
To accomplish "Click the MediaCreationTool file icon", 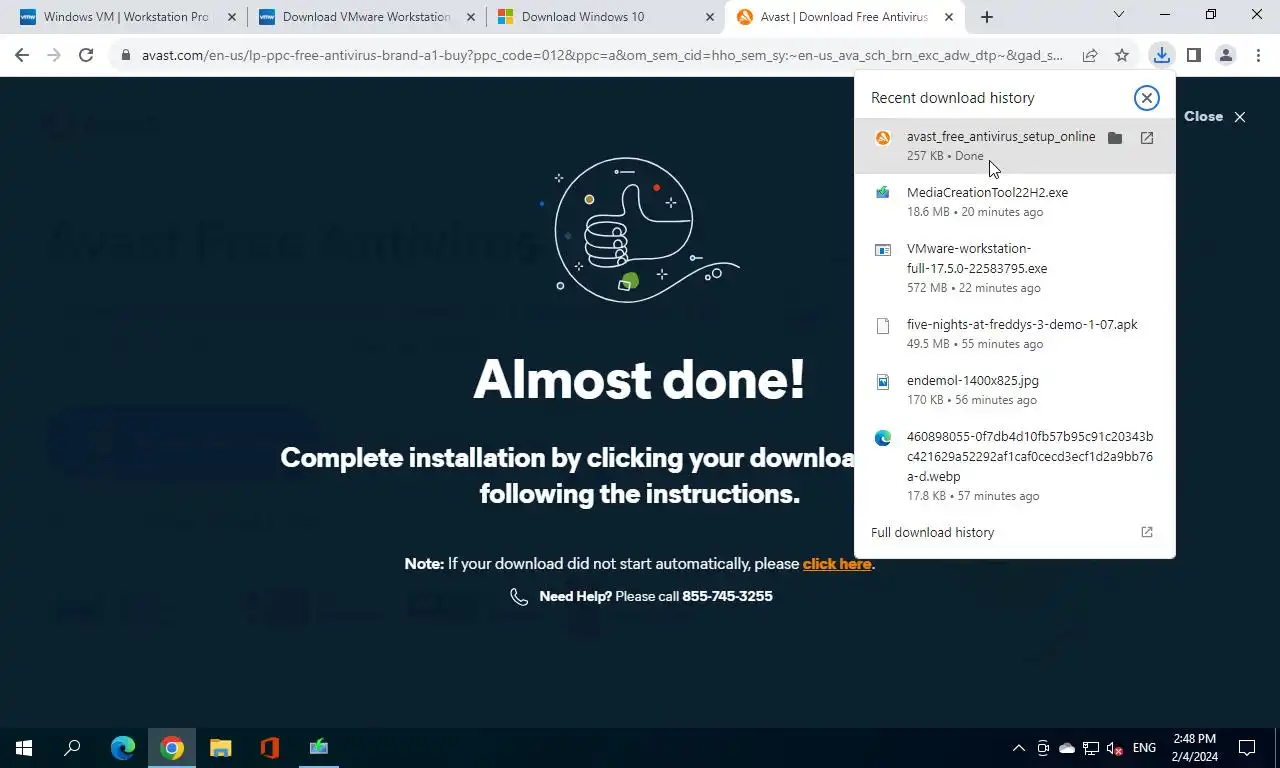I will pyautogui.click(x=883, y=192).
